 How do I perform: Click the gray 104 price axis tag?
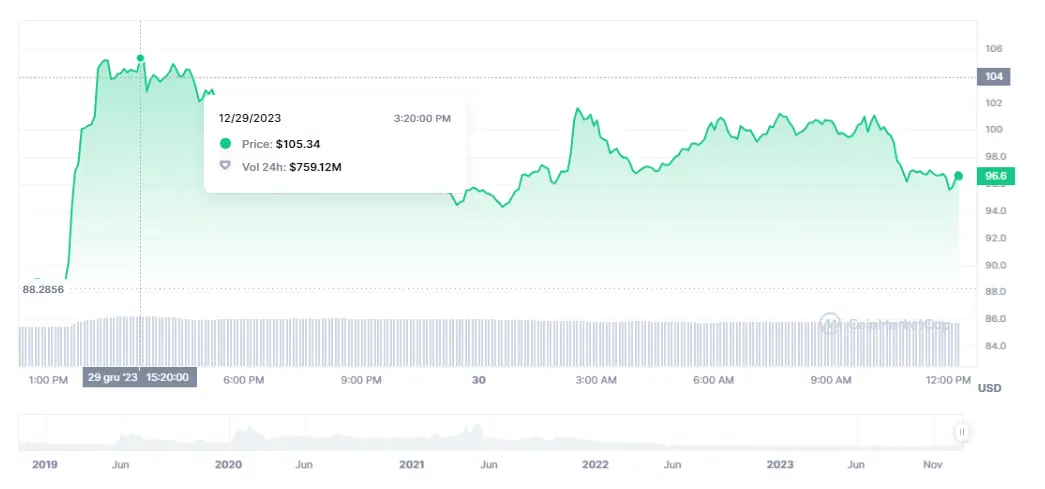996,76
